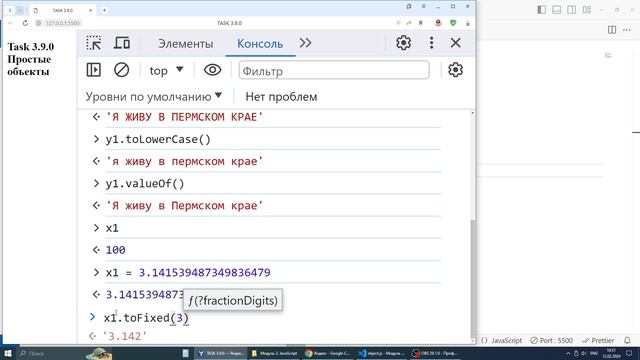Image resolution: width=640 pixels, height=360 pixels.
Task: Click the x1.toFixed(3) console input line
Action: click(146, 318)
